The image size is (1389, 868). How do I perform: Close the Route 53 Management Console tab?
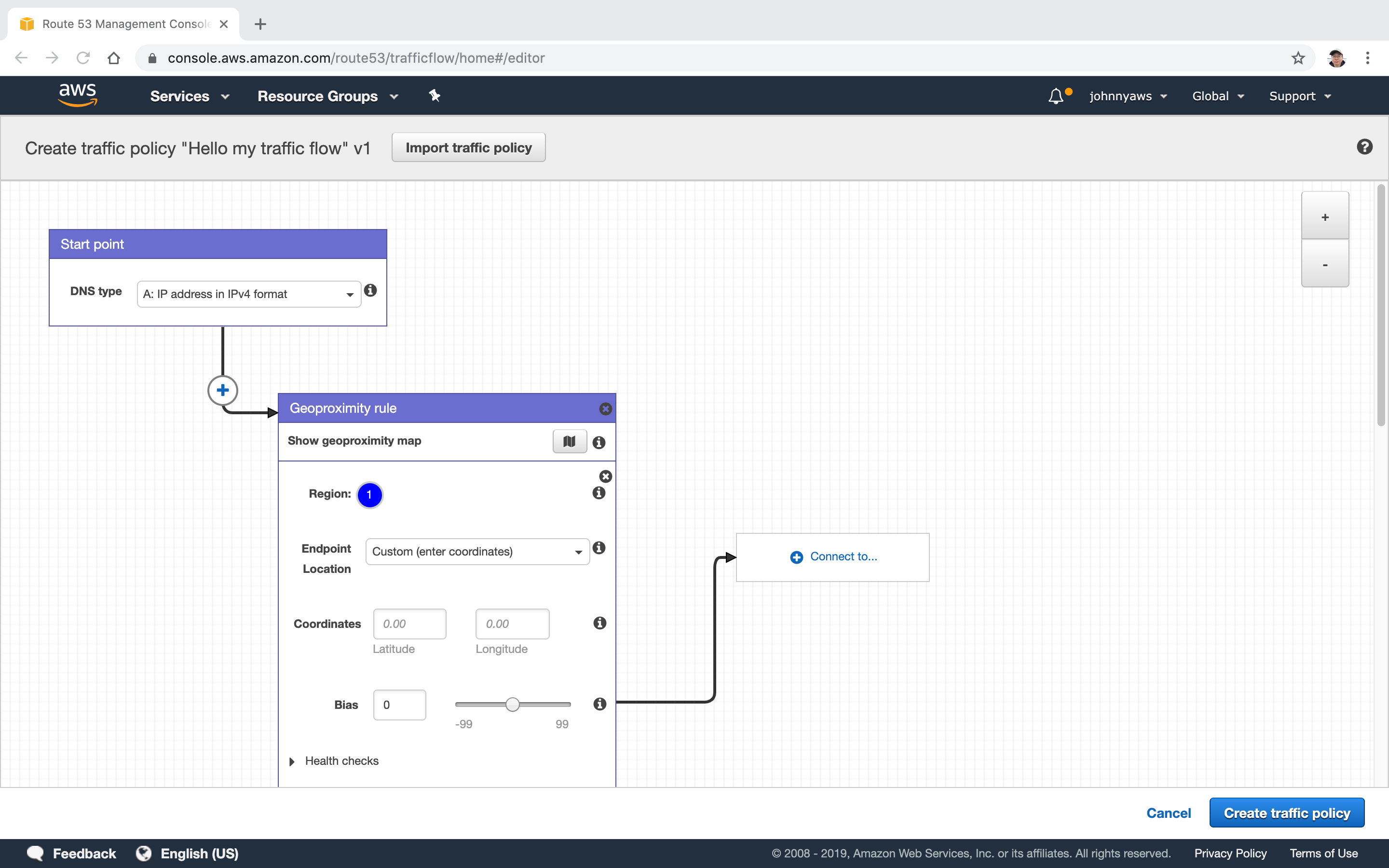pos(224,24)
